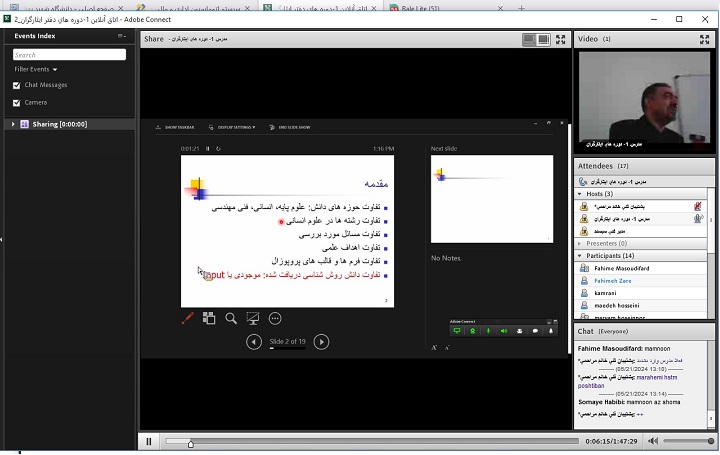Click the magnifier zoom icon under slide

click(x=231, y=318)
